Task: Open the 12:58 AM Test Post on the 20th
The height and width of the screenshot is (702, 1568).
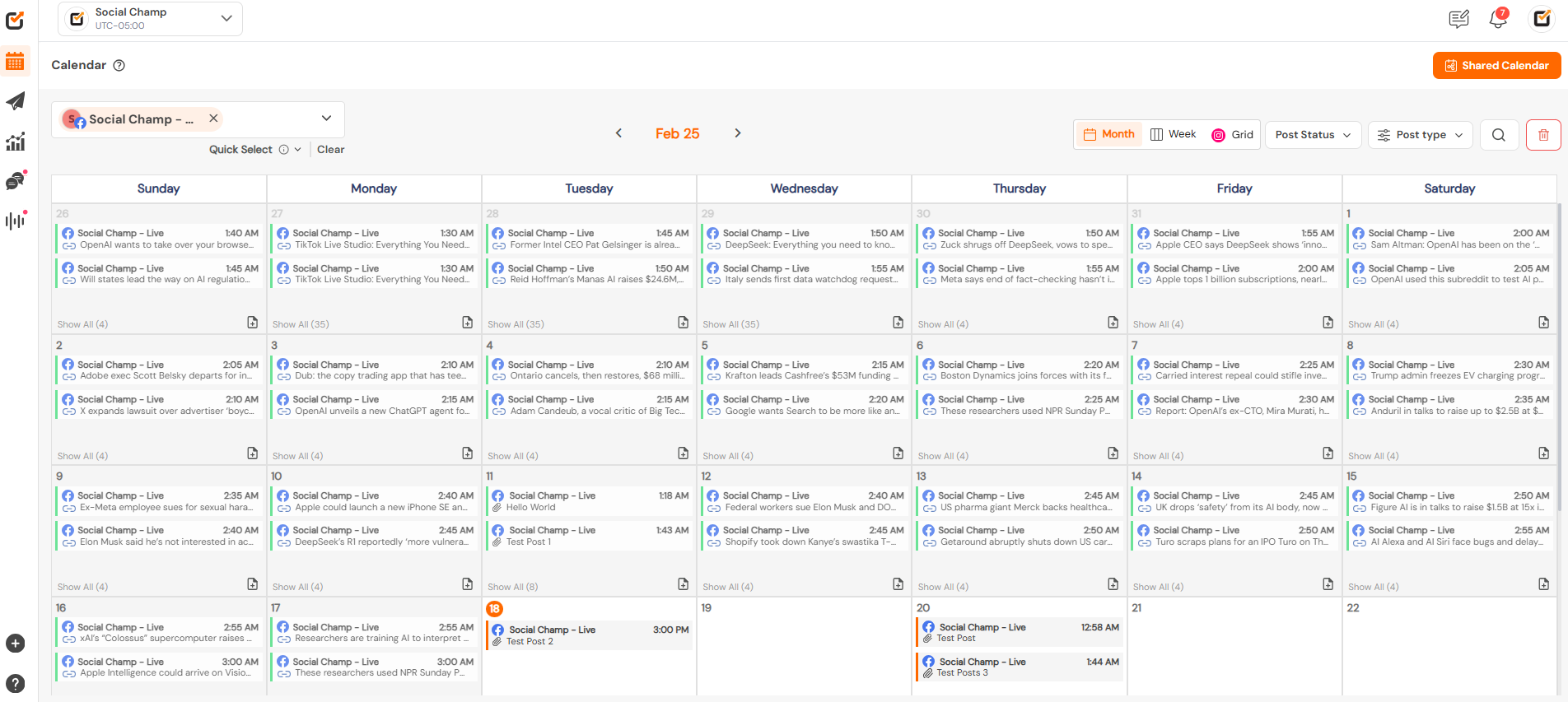Action: pos(1020,633)
